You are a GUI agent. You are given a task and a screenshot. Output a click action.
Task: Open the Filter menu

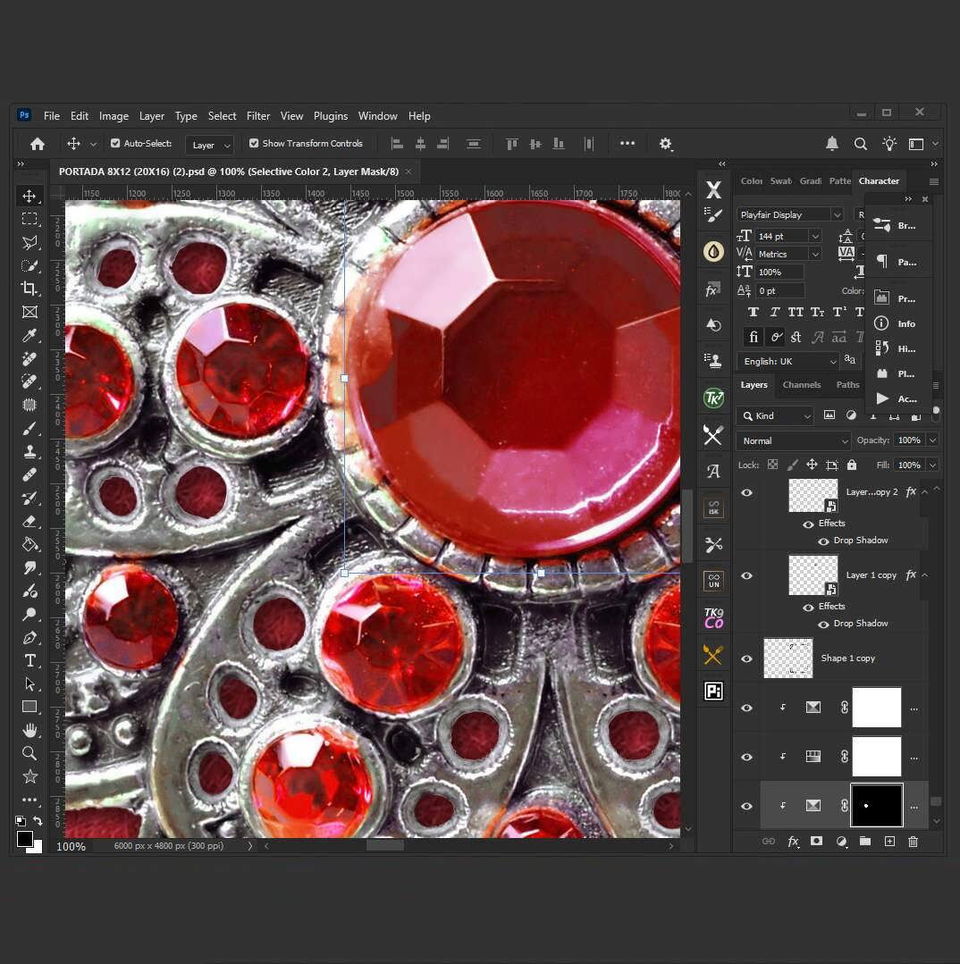258,116
